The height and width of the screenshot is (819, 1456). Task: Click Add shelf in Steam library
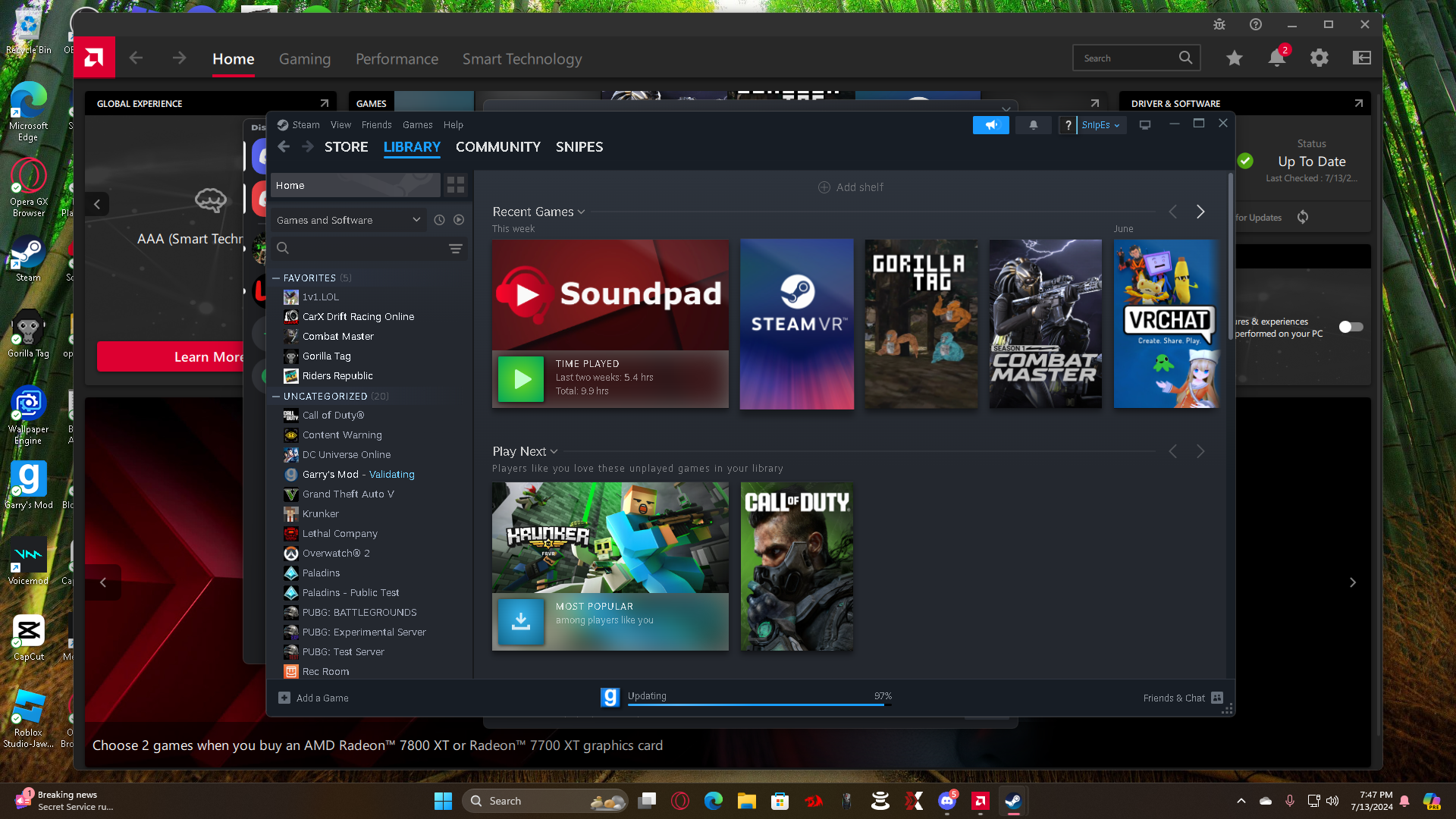click(851, 187)
